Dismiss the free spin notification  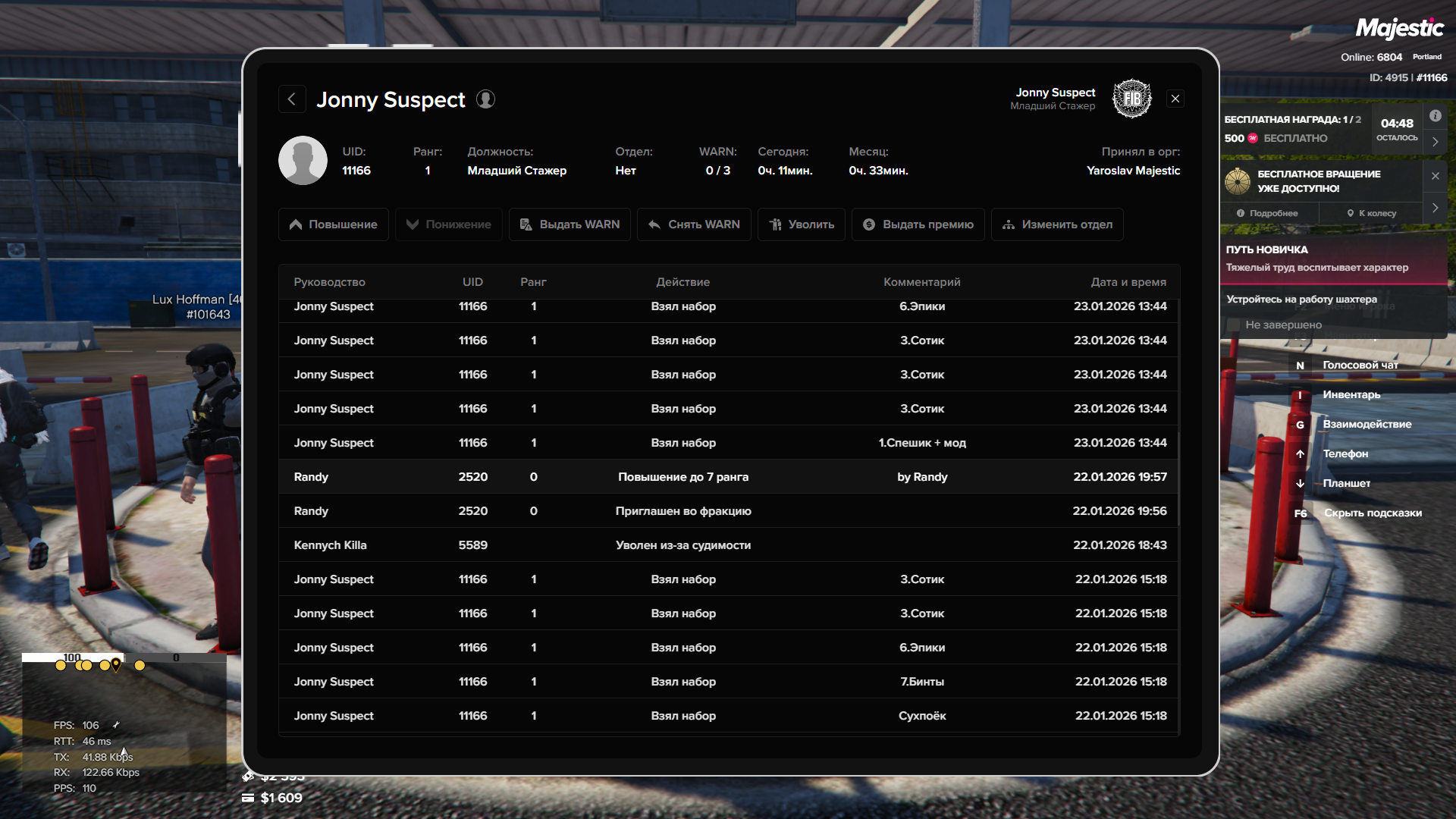point(1435,176)
